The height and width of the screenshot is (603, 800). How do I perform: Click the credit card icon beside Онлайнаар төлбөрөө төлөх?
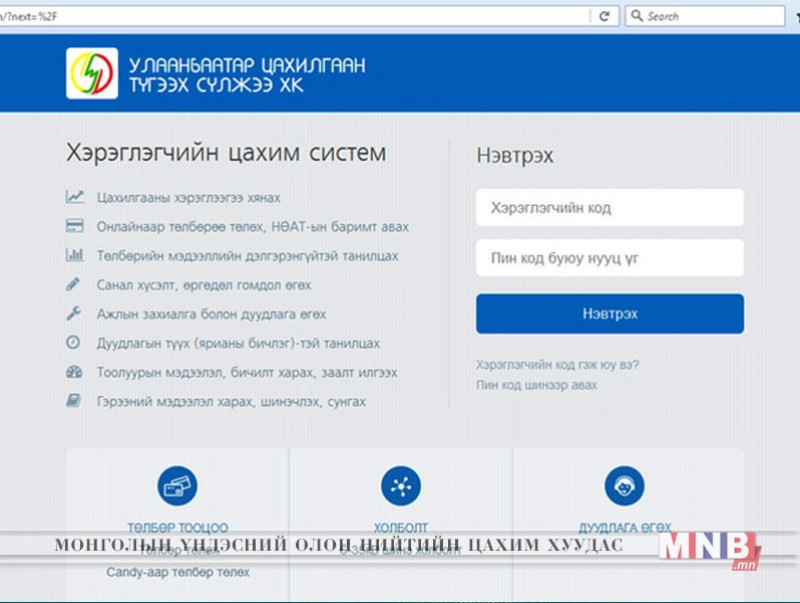tap(74, 227)
